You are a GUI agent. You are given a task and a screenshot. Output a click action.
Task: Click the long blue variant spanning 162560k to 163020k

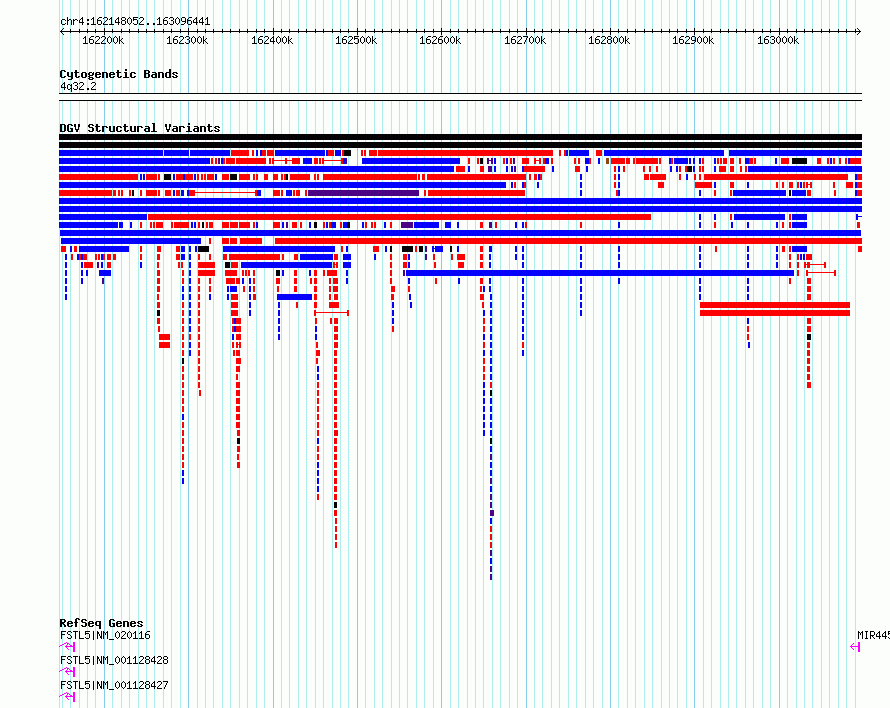tap(600, 273)
